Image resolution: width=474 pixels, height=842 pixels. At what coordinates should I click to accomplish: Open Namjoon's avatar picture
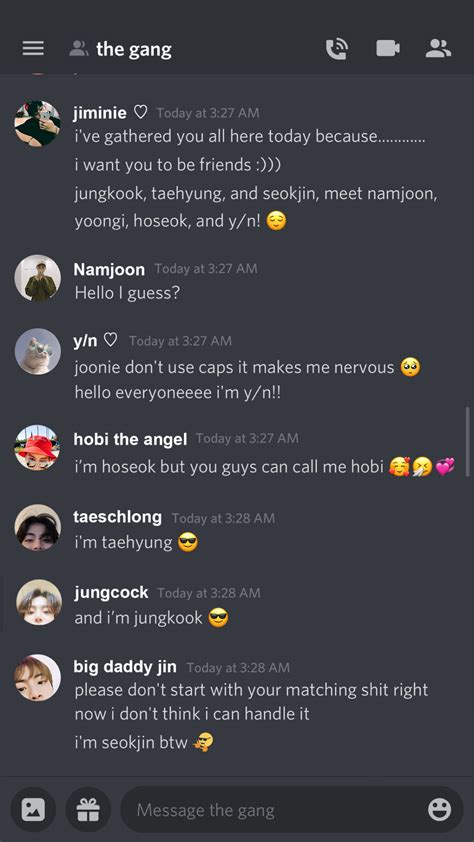click(x=38, y=278)
